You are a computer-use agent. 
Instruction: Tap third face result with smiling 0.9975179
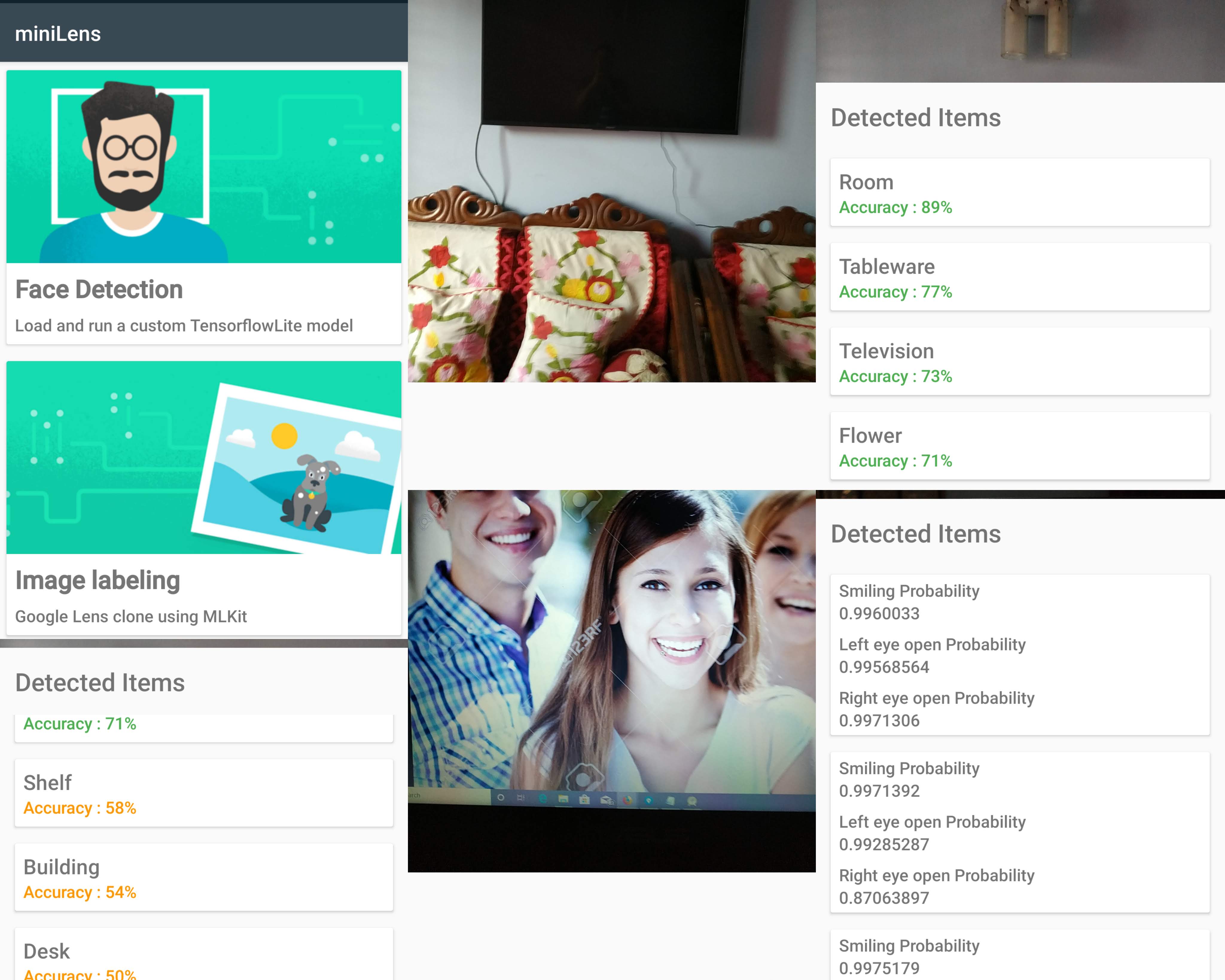[x=1019, y=956]
